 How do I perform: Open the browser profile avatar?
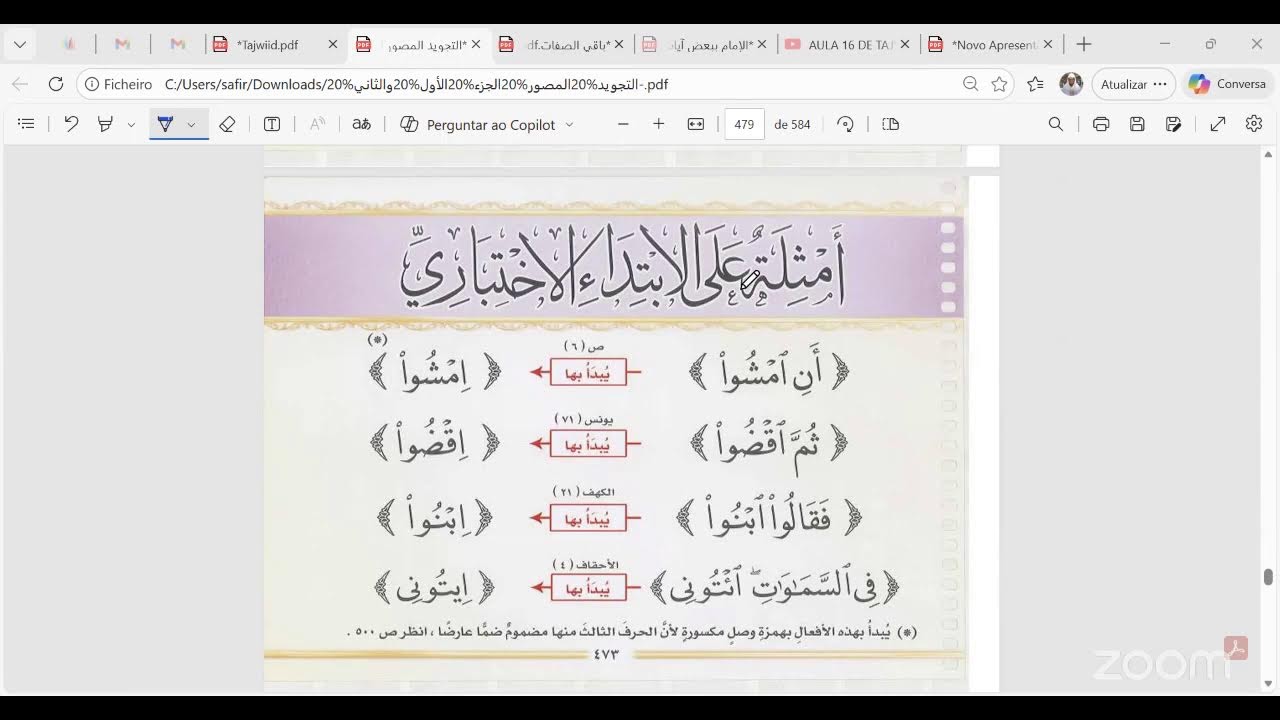[1071, 84]
